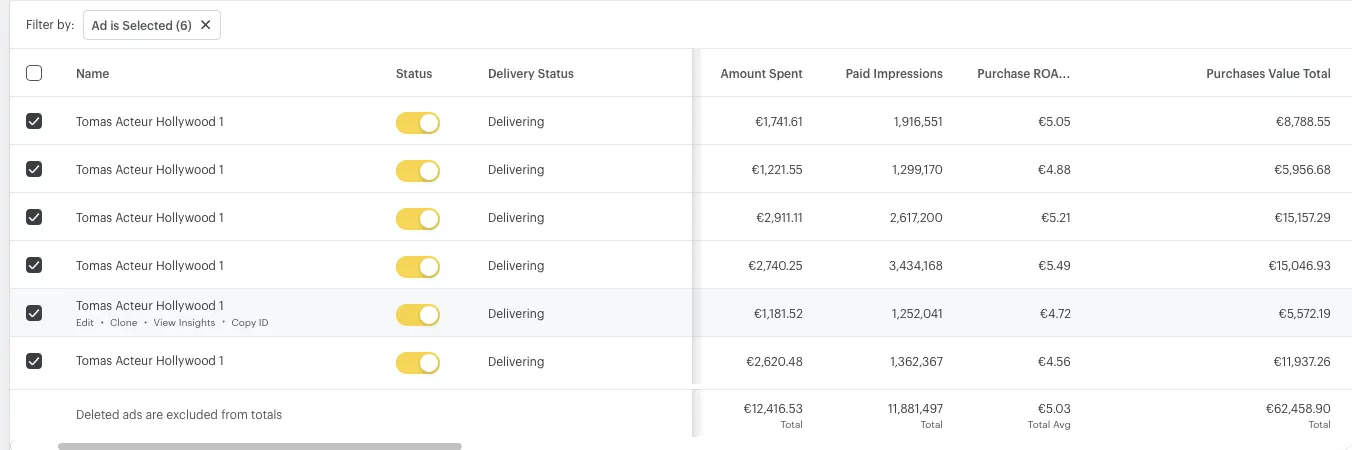
Task: Sort by the Status column header
Action: click(414, 73)
